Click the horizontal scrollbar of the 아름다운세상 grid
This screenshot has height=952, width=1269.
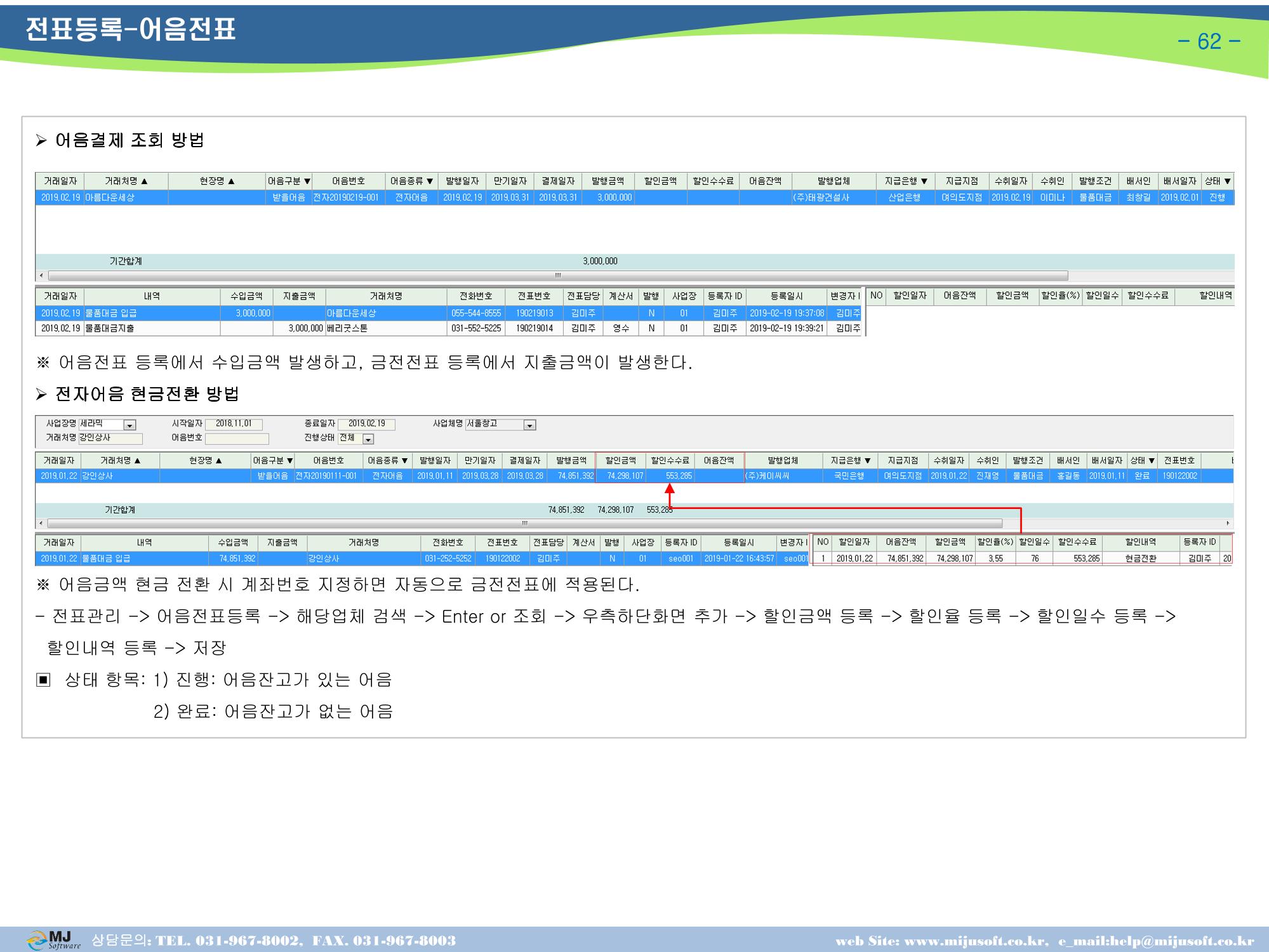558,275
